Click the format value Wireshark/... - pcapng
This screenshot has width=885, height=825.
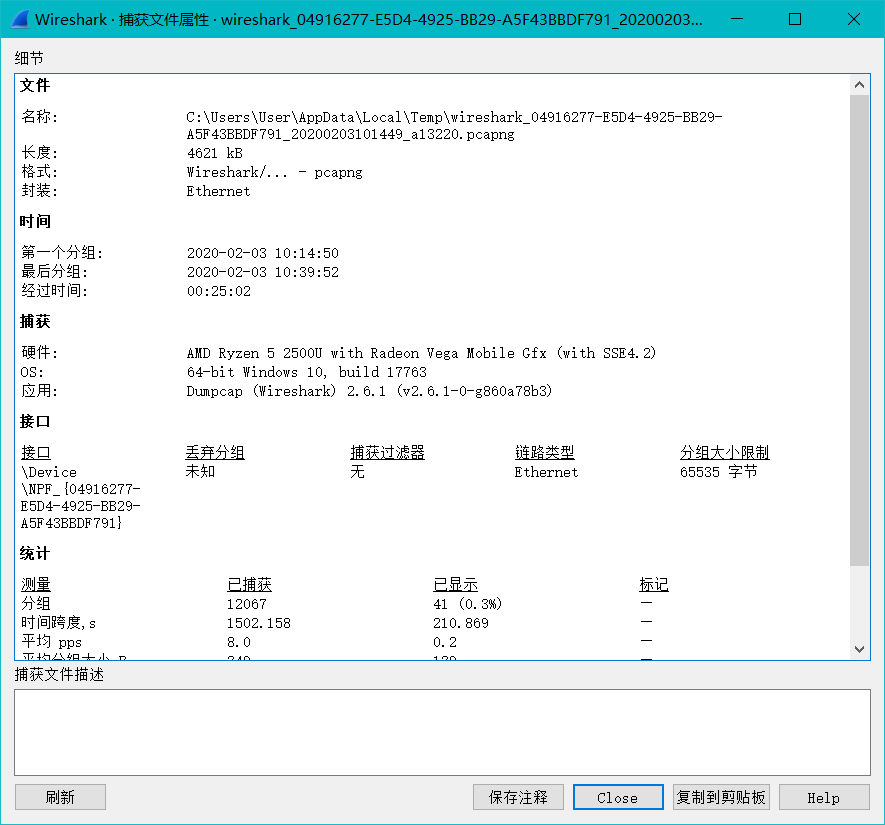coord(274,172)
